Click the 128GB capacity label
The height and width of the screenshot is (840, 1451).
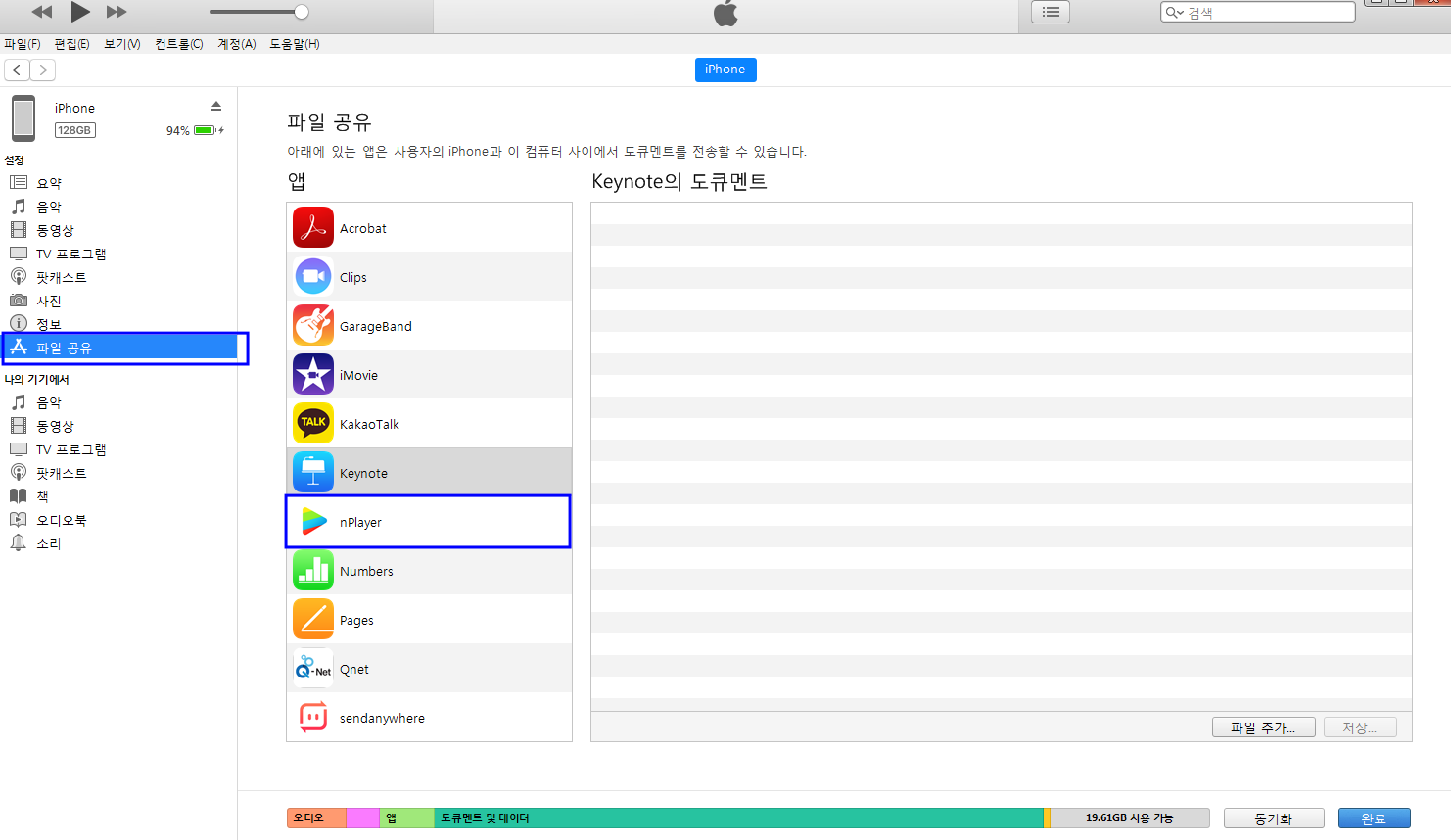(74, 130)
